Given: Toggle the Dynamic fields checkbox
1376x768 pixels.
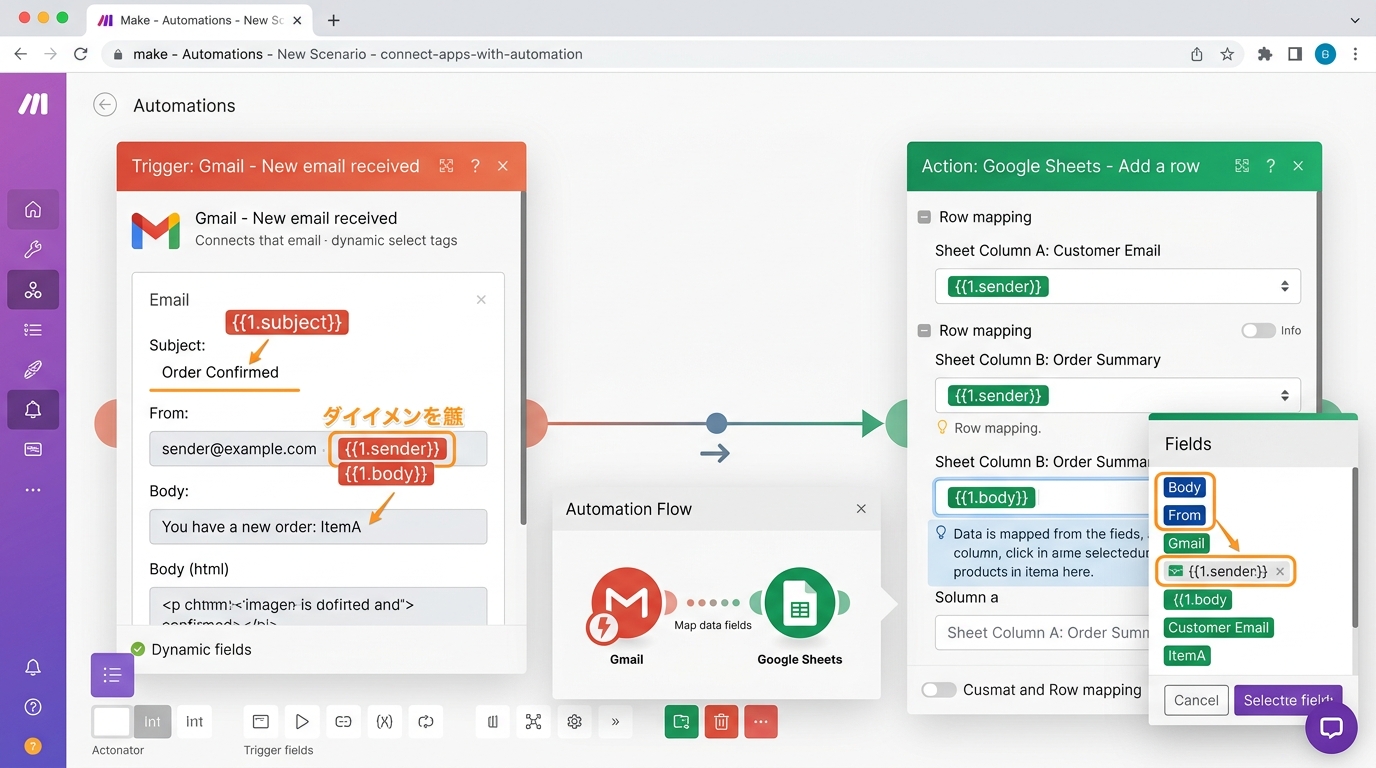Looking at the screenshot, I should 138,649.
